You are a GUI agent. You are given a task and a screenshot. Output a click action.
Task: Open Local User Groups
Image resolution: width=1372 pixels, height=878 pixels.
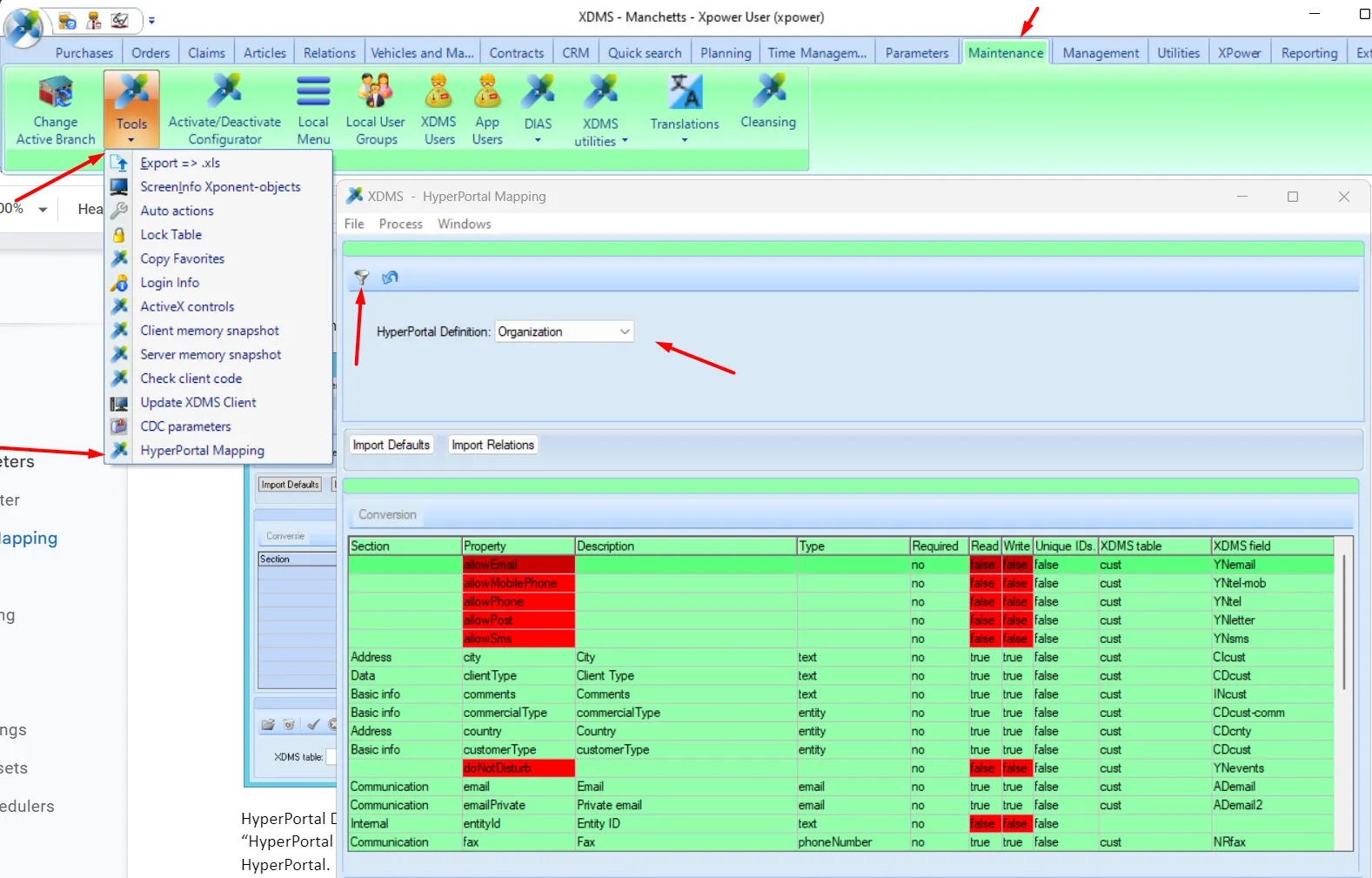[376, 110]
